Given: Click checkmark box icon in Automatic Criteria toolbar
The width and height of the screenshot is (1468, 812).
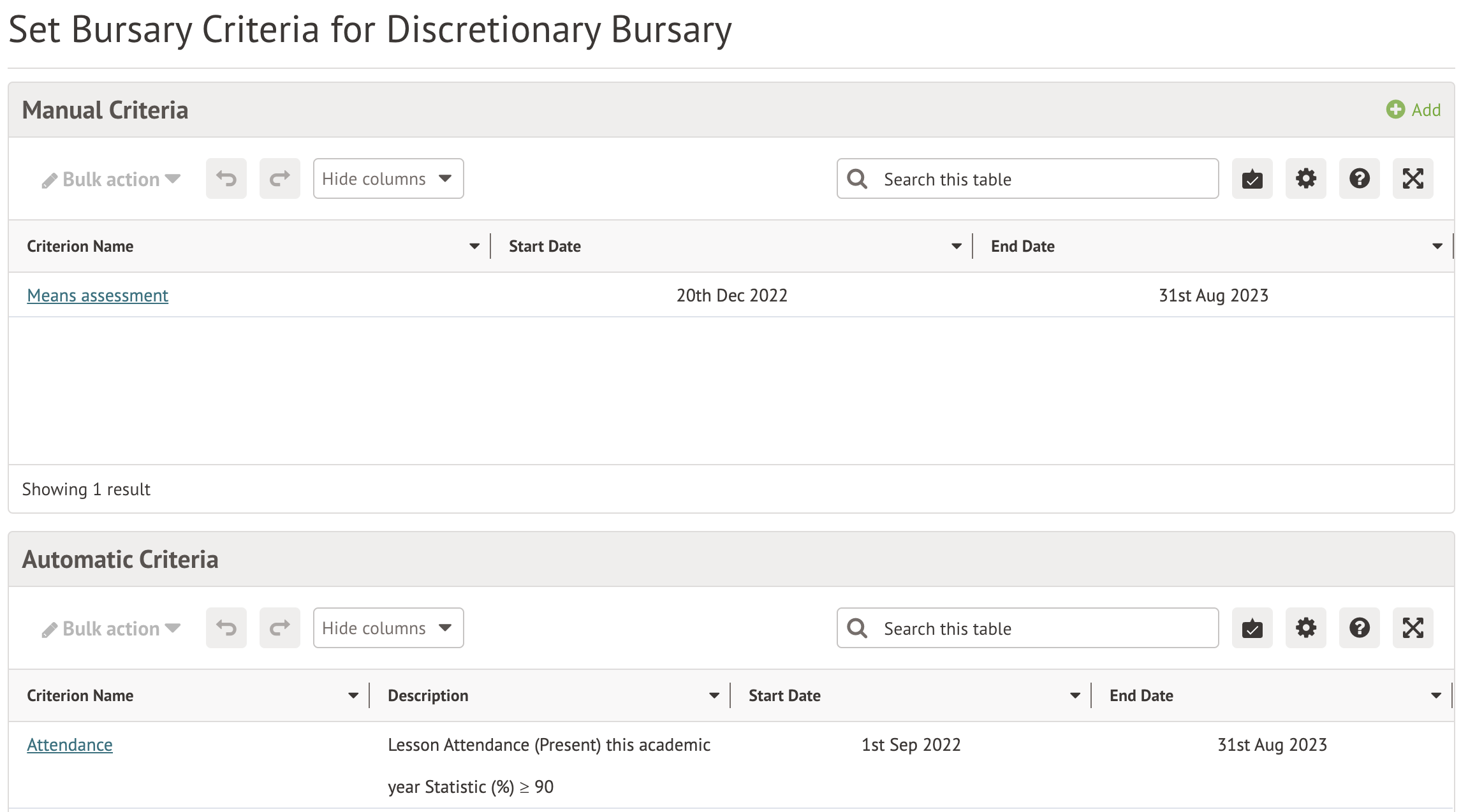Looking at the screenshot, I should [x=1252, y=628].
